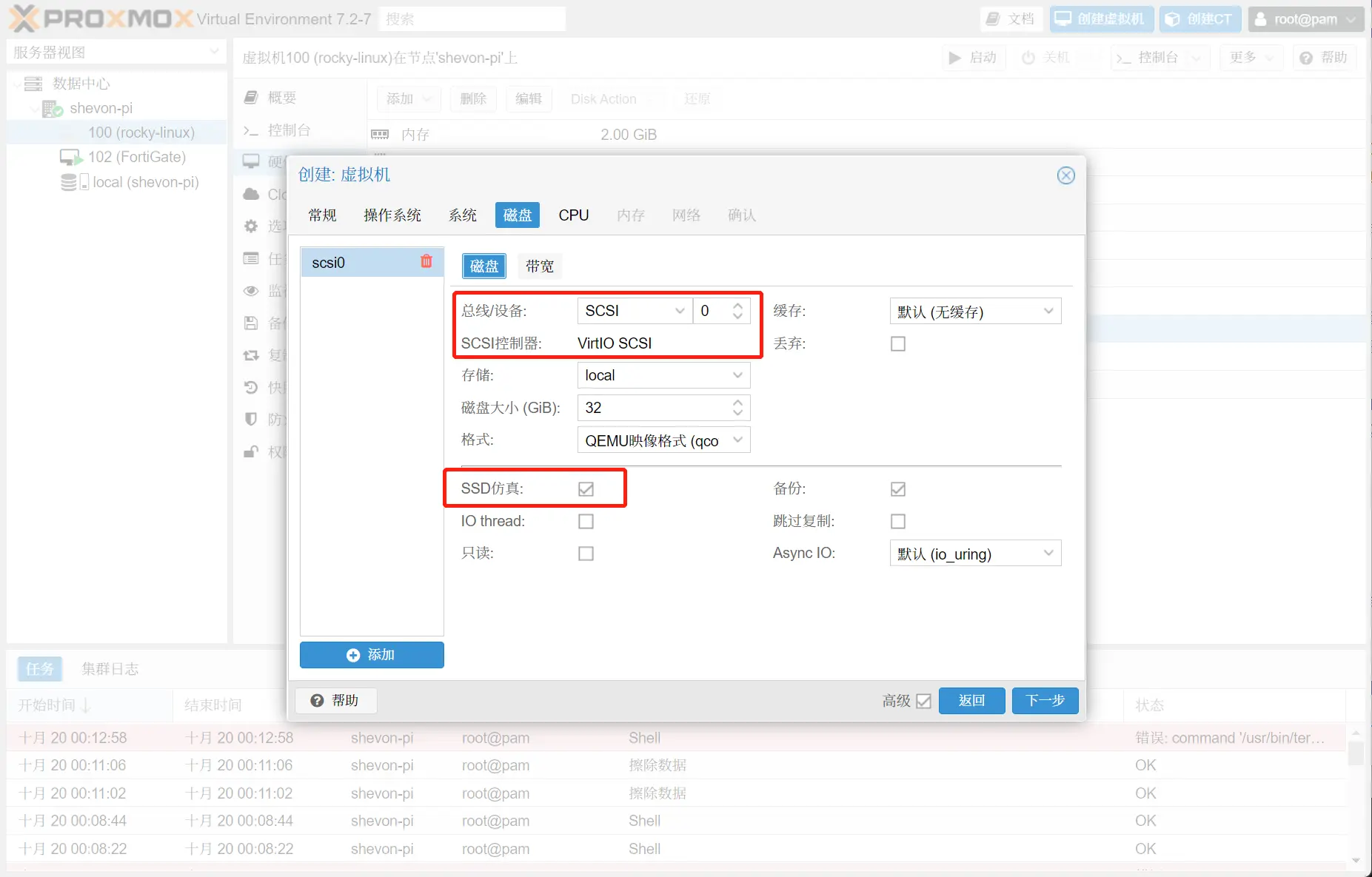Open the Bandwidth sub-tab
This screenshot has height=877, width=1372.
539,266
